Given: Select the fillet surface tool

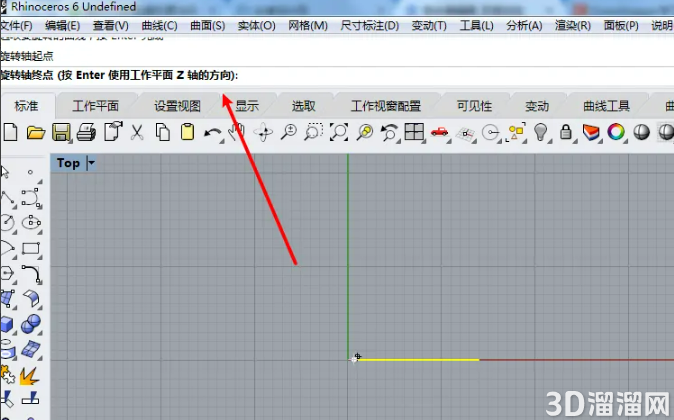Looking at the screenshot, I should tap(31, 299).
